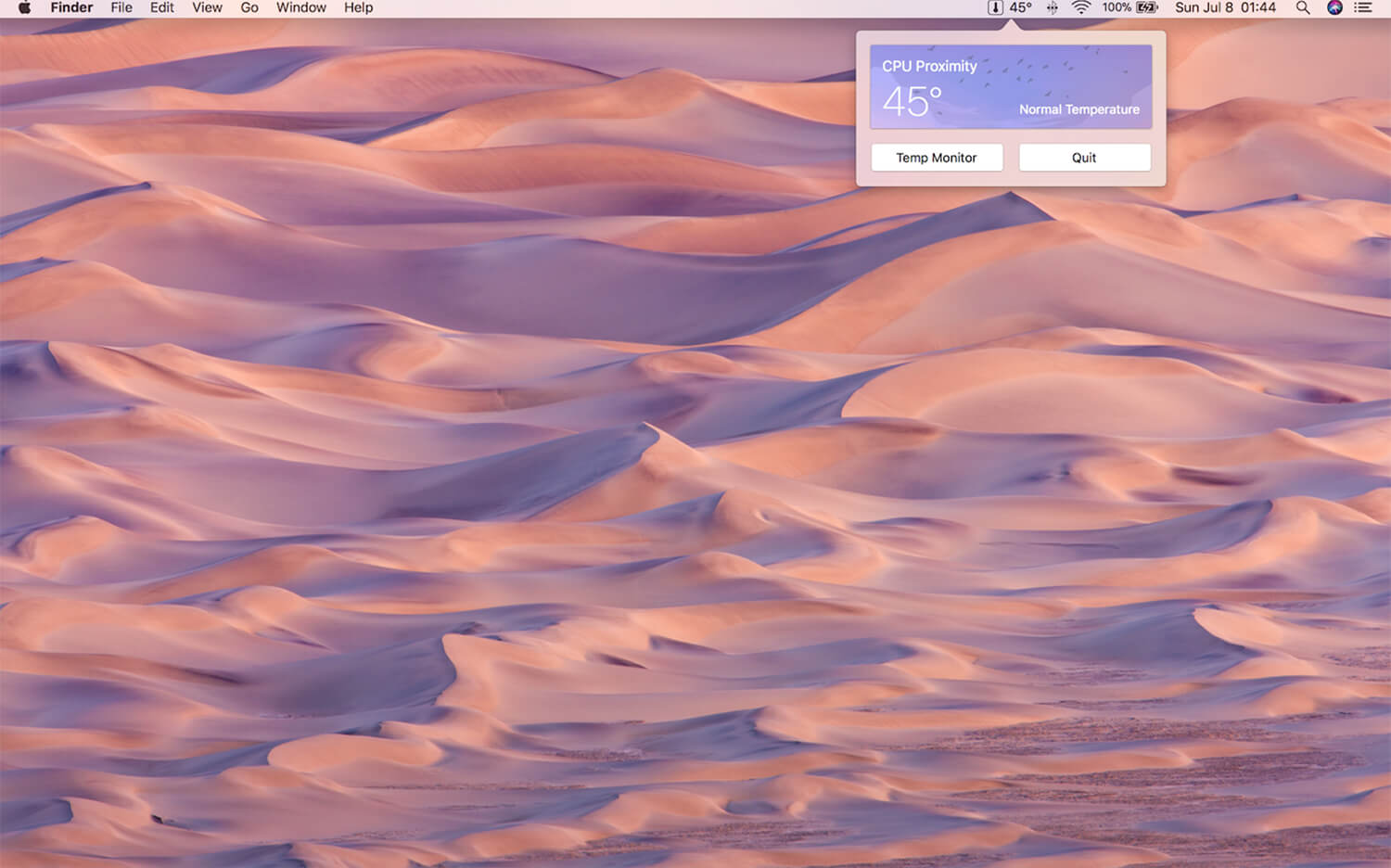The height and width of the screenshot is (868, 1391).
Task: Open Spotlight search magnifier
Action: coord(1303,7)
